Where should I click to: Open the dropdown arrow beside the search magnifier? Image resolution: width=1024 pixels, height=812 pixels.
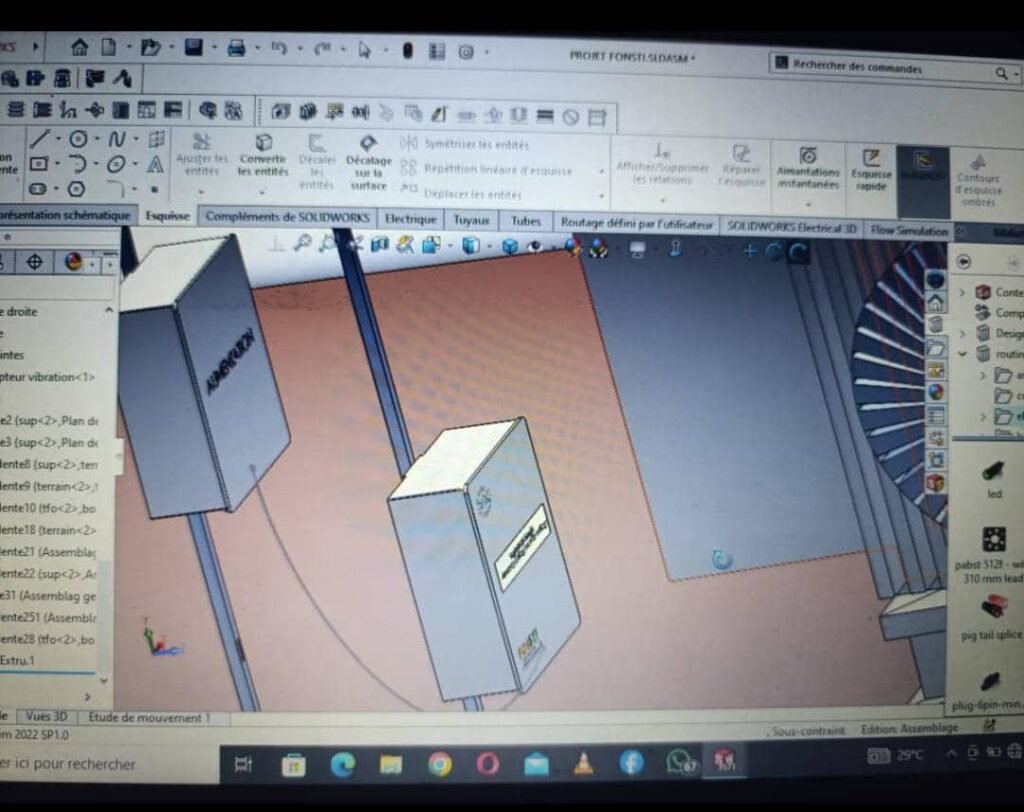pyautogui.click(x=1014, y=74)
